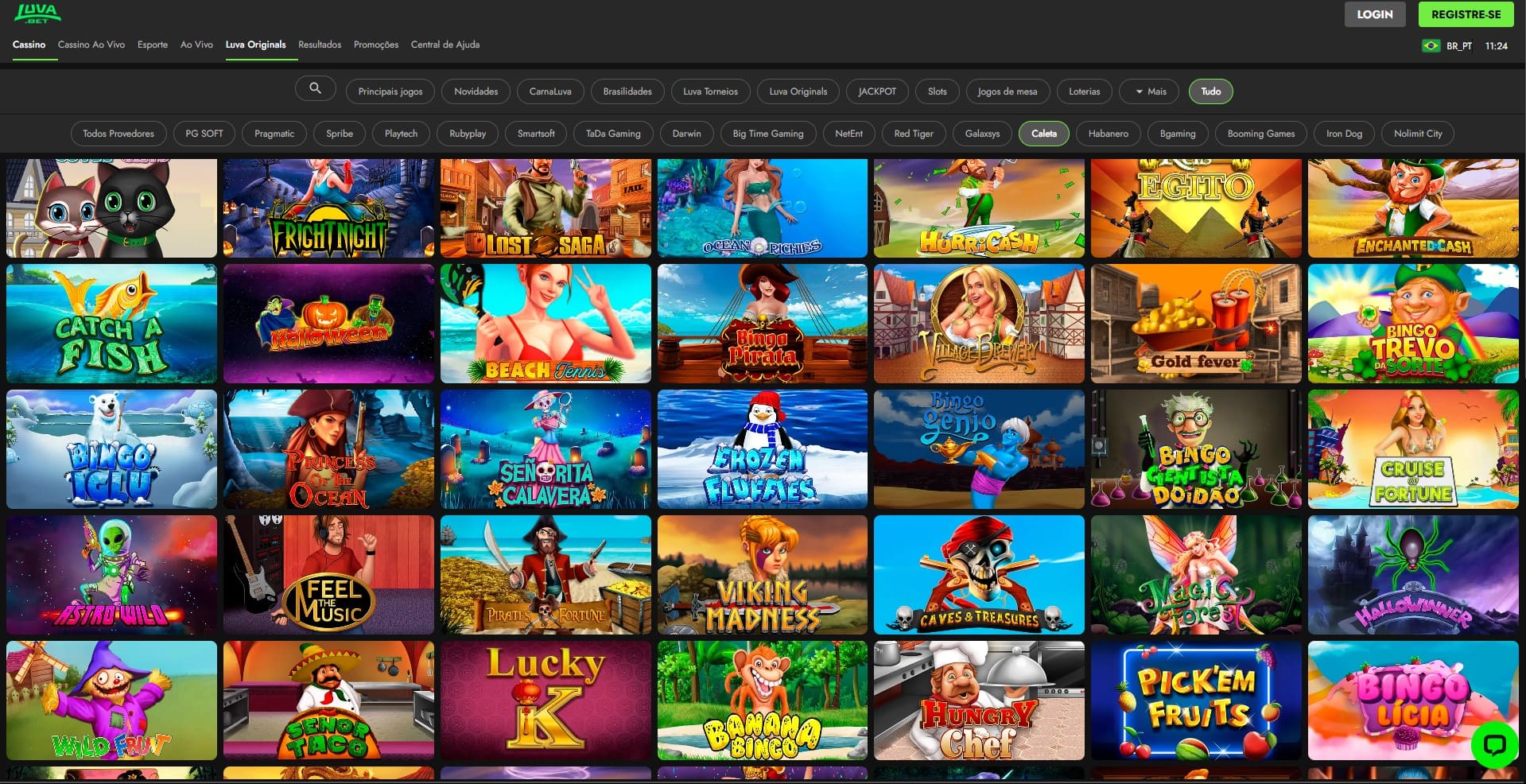Choose the Todos Provedores filter

pos(118,134)
